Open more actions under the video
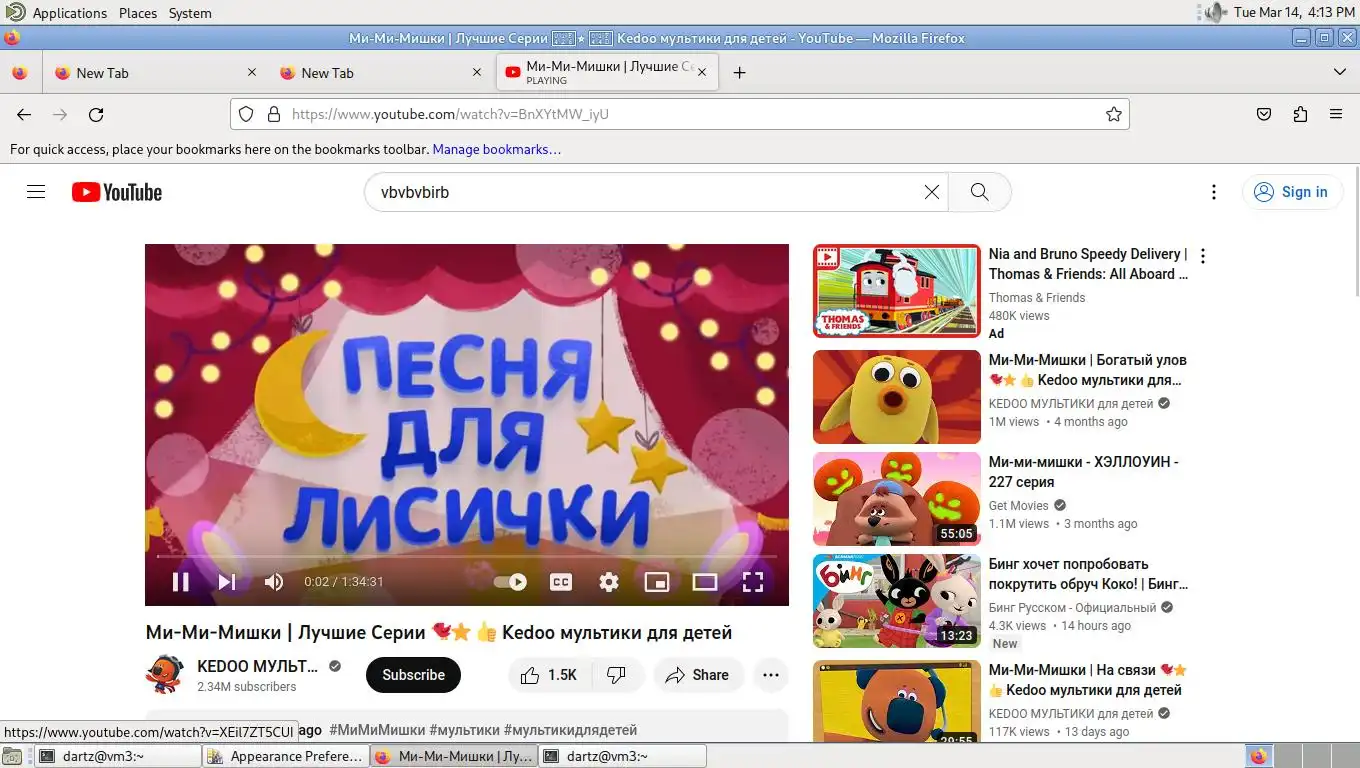This screenshot has width=1360, height=768. click(771, 675)
